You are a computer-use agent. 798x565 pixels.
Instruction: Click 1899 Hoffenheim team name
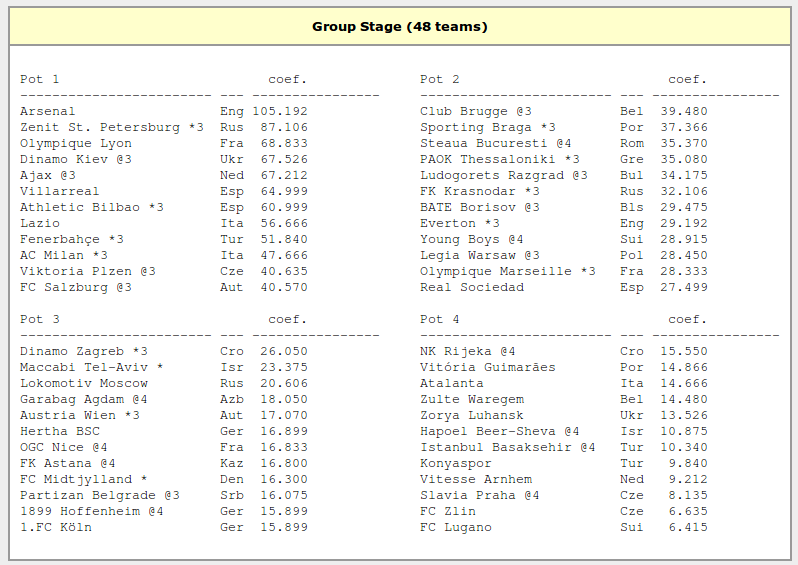(x=79, y=511)
